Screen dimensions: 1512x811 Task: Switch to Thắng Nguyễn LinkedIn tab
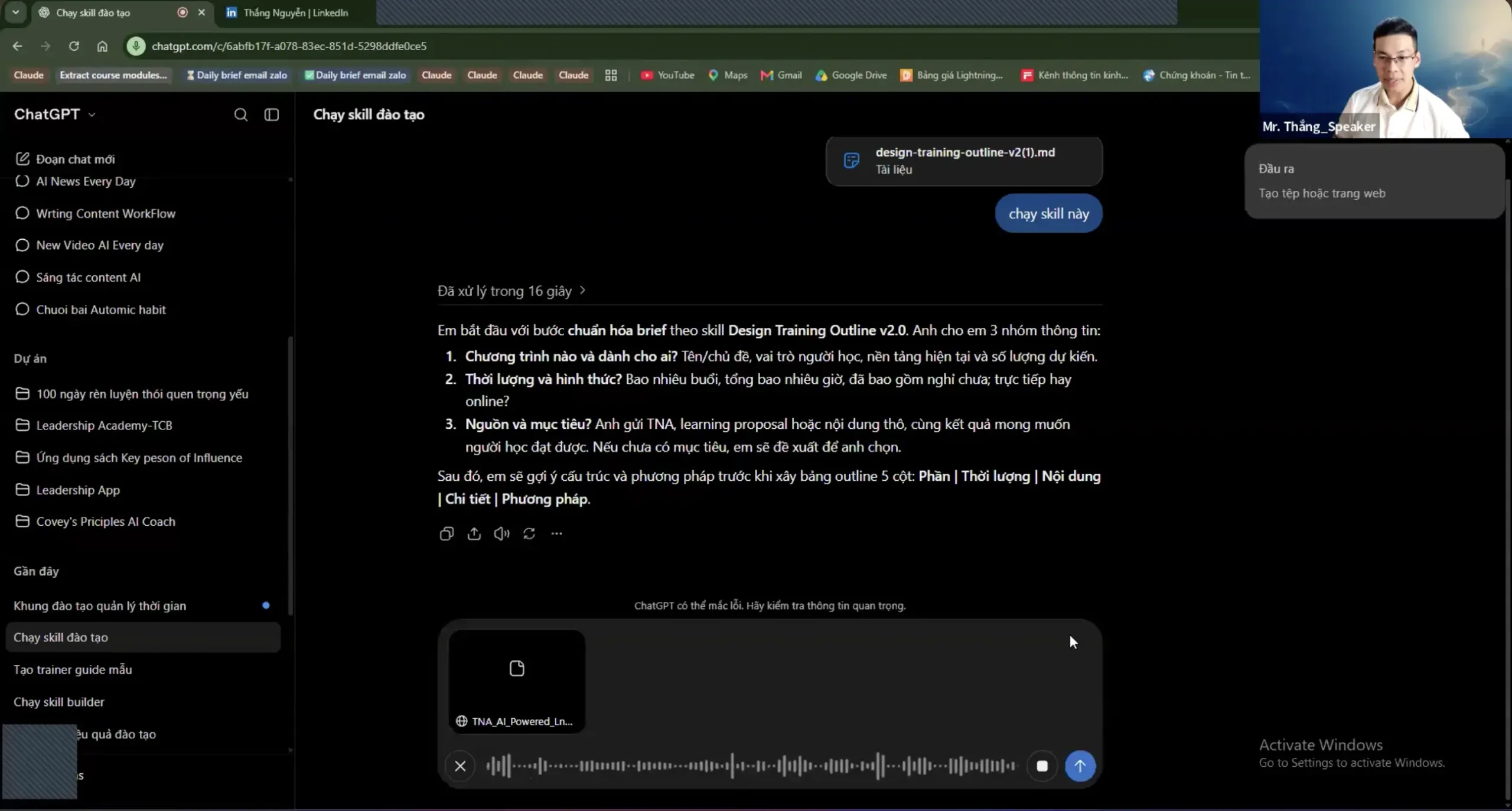pyautogui.click(x=295, y=12)
